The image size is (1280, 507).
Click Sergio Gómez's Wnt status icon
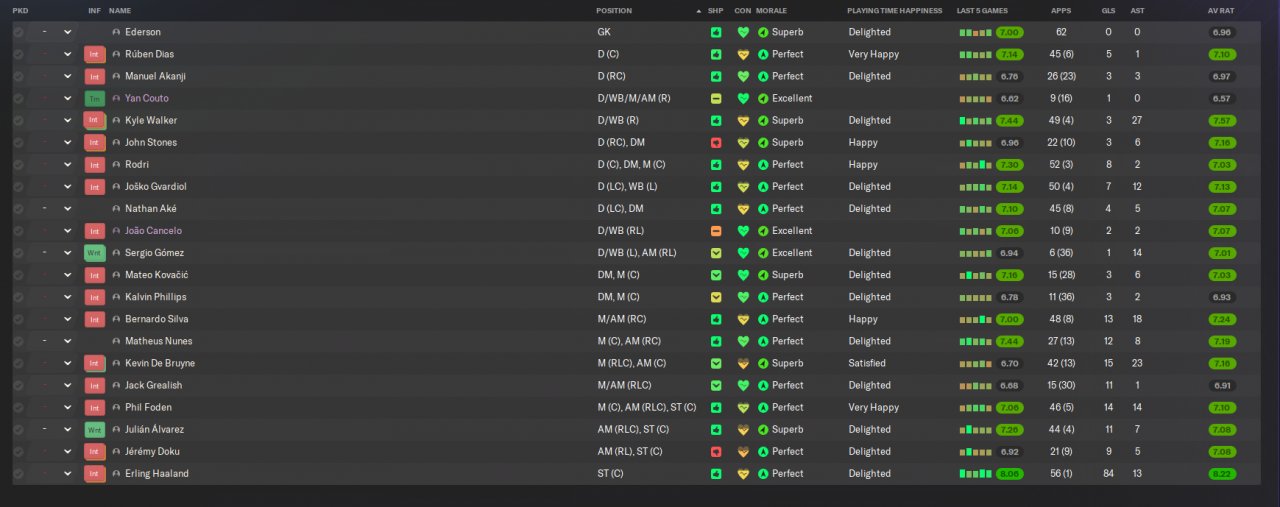(94, 253)
